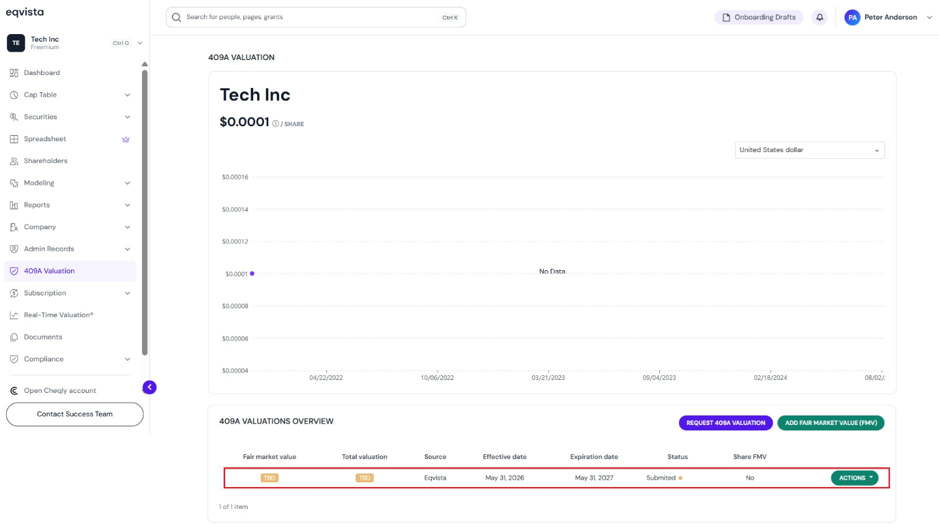Click the Cheqly account logo icon
Image resolution: width=939 pixels, height=528 pixels.
point(14,391)
